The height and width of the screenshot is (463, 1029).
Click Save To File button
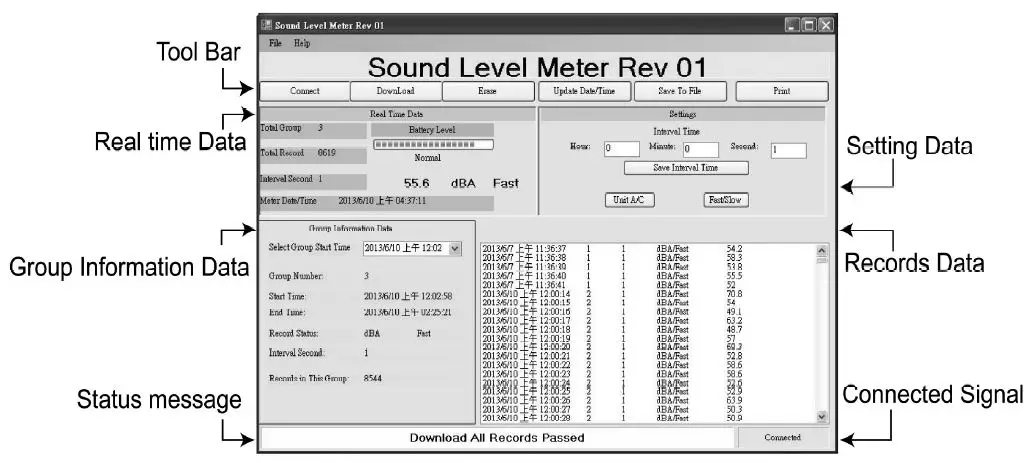679,91
